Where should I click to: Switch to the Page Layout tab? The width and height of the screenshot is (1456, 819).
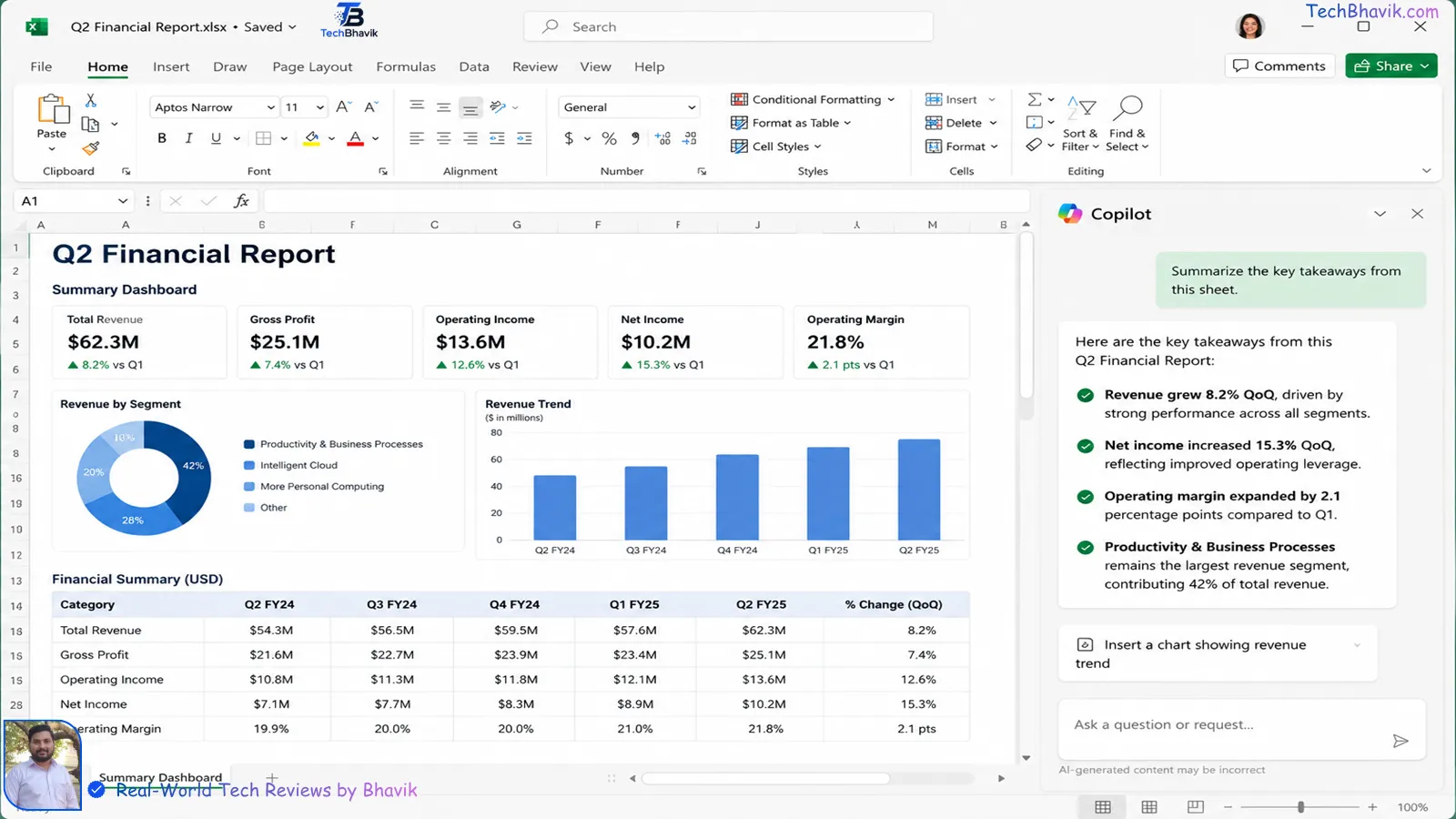click(312, 66)
